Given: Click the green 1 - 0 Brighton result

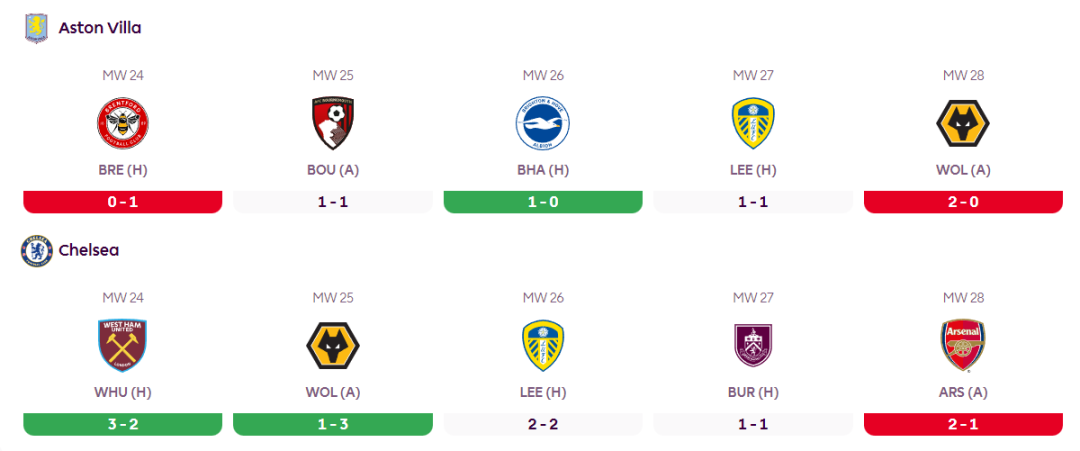Looking at the screenshot, I should [543, 201].
